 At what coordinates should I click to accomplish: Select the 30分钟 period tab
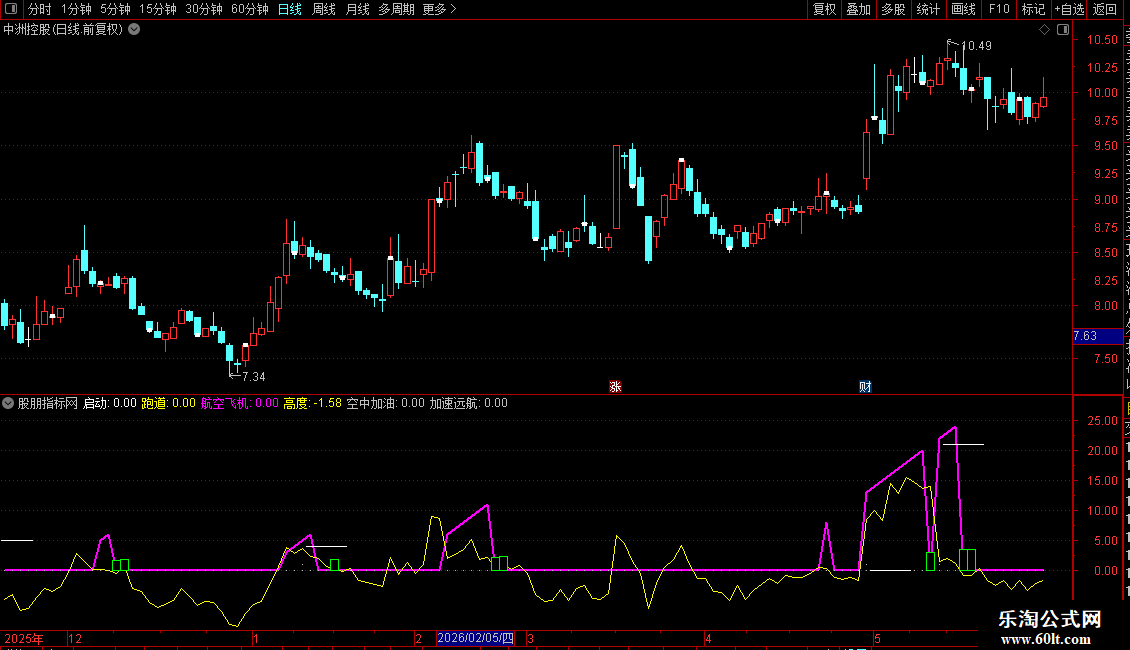[x=203, y=9]
